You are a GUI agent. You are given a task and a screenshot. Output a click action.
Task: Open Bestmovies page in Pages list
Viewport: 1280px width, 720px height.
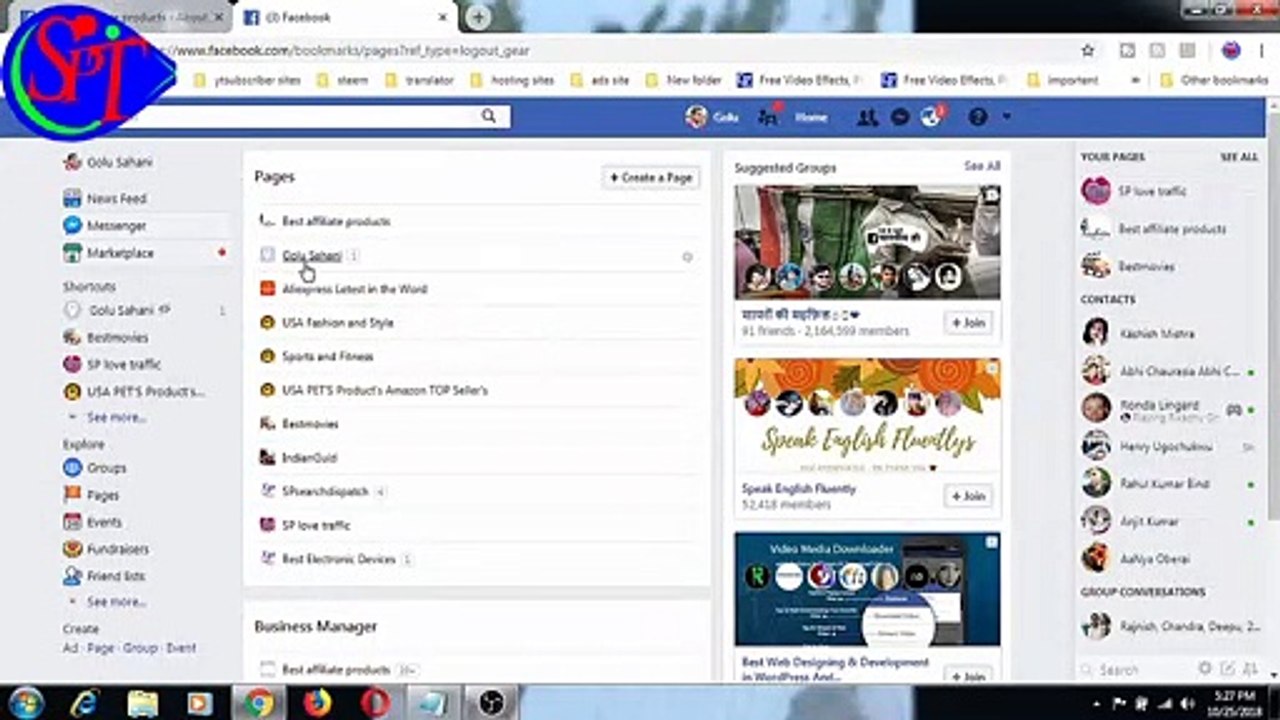[x=310, y=424]
